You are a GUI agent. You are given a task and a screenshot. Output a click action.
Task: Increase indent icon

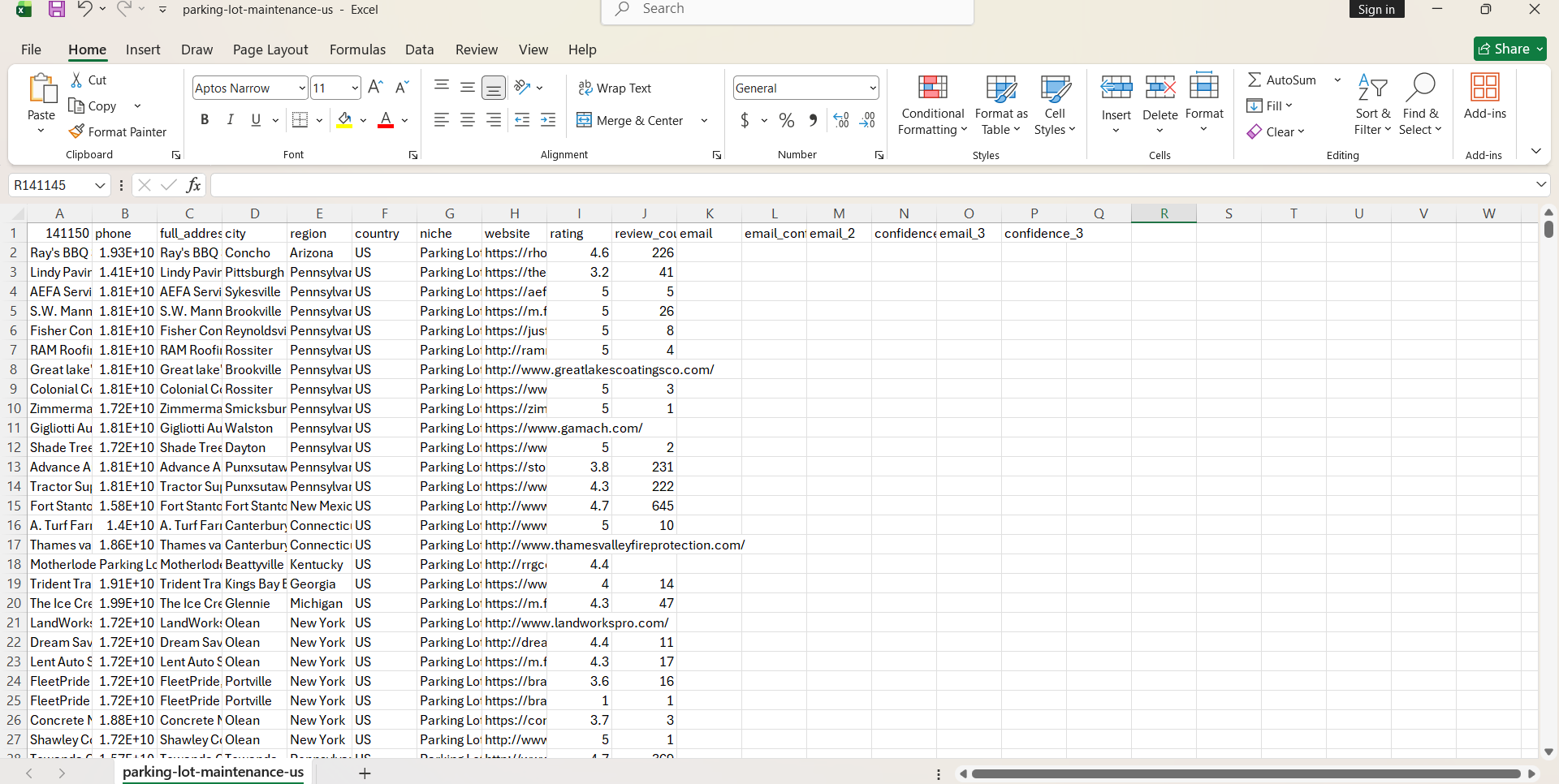(548, 120)
